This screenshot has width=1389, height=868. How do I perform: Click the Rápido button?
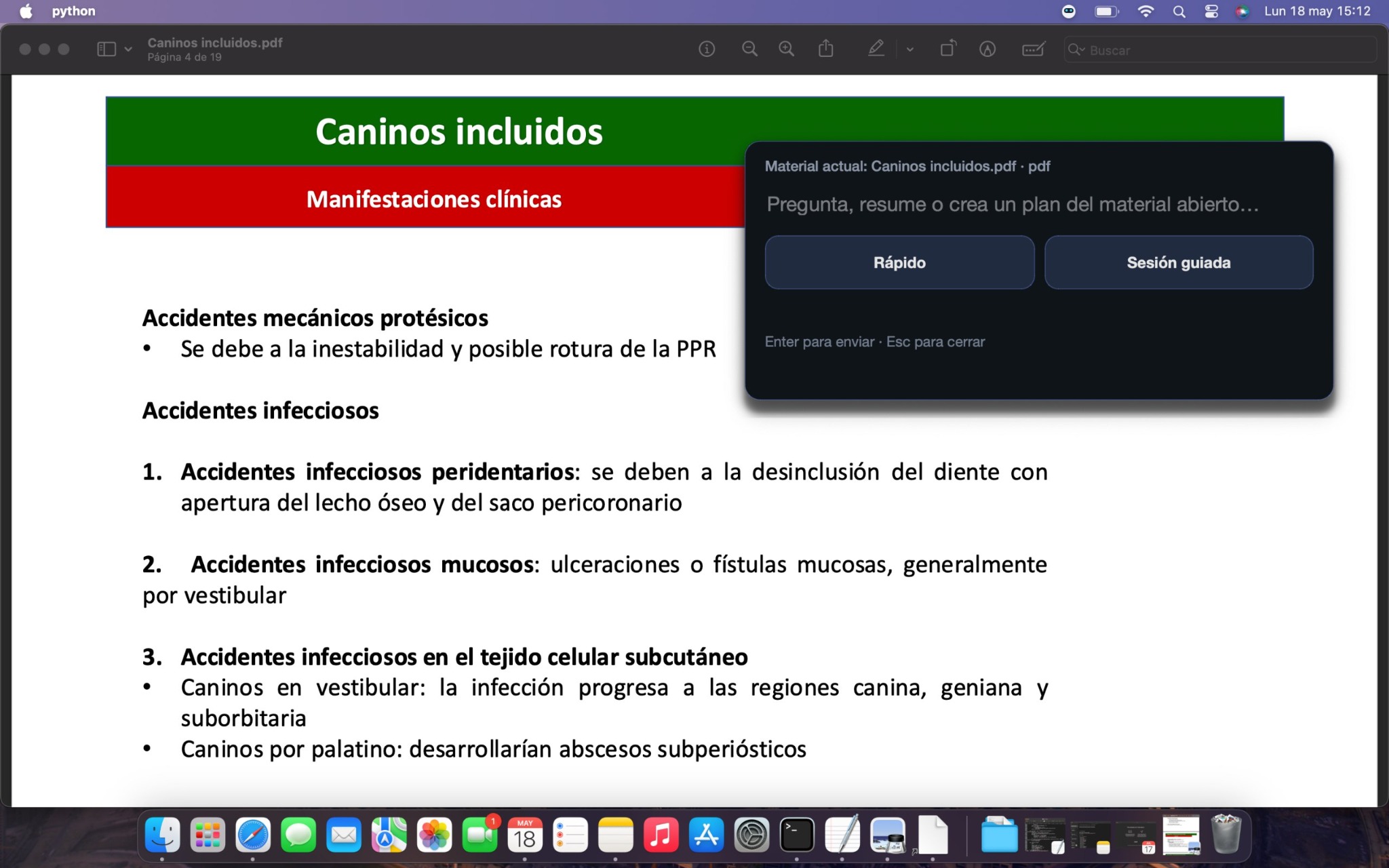click(899, 262)
